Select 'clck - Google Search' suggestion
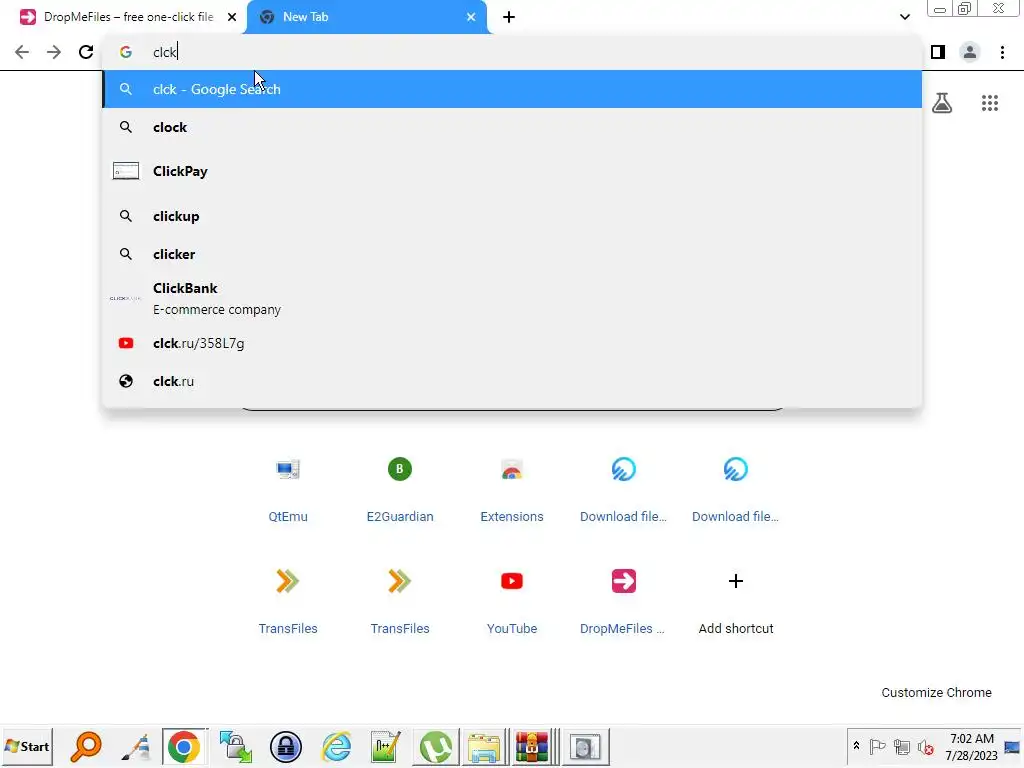Viewport: 1024px width, 768px height. click(x=512, y=89)
